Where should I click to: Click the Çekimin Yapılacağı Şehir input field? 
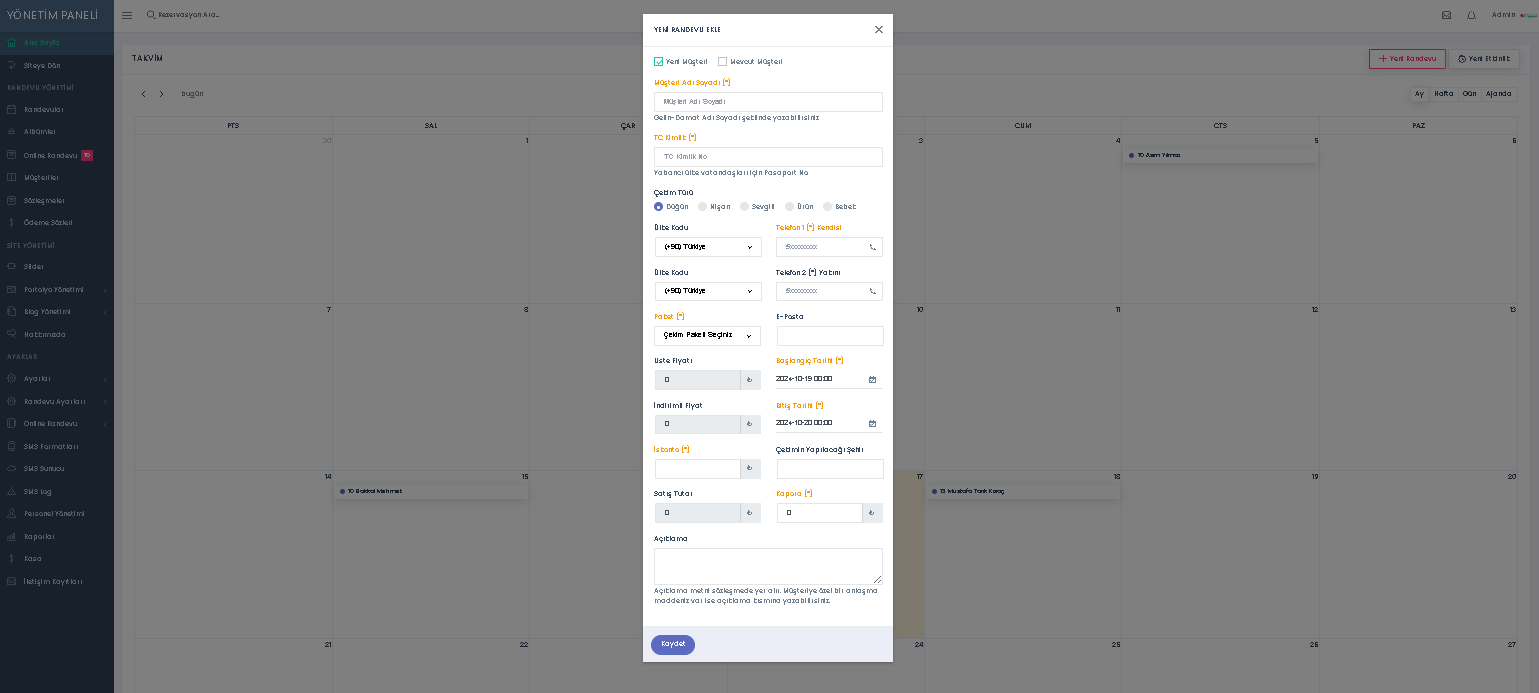(x=830, y=469)
